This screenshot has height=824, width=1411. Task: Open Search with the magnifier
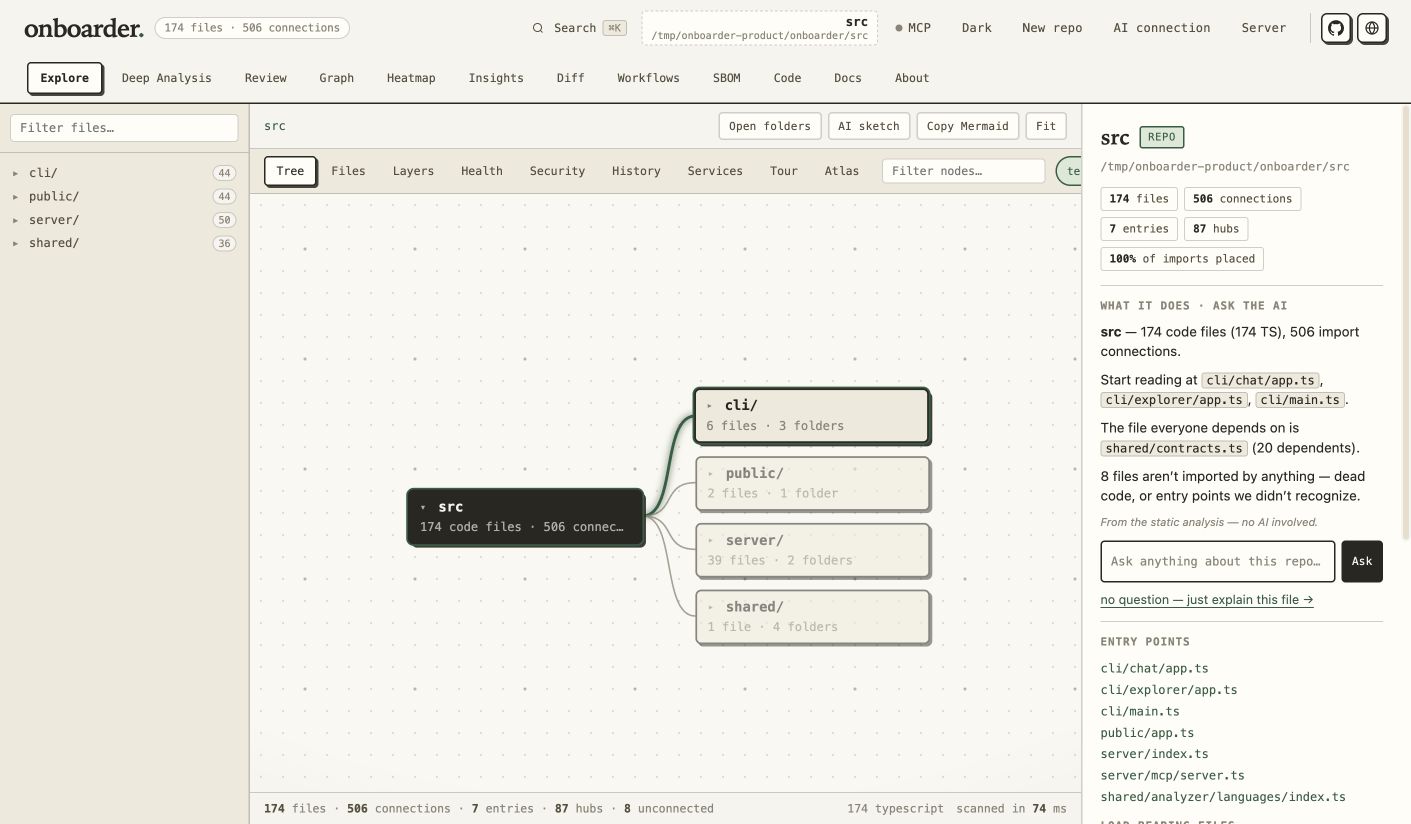pyautogui.click(x=579, y=28)
